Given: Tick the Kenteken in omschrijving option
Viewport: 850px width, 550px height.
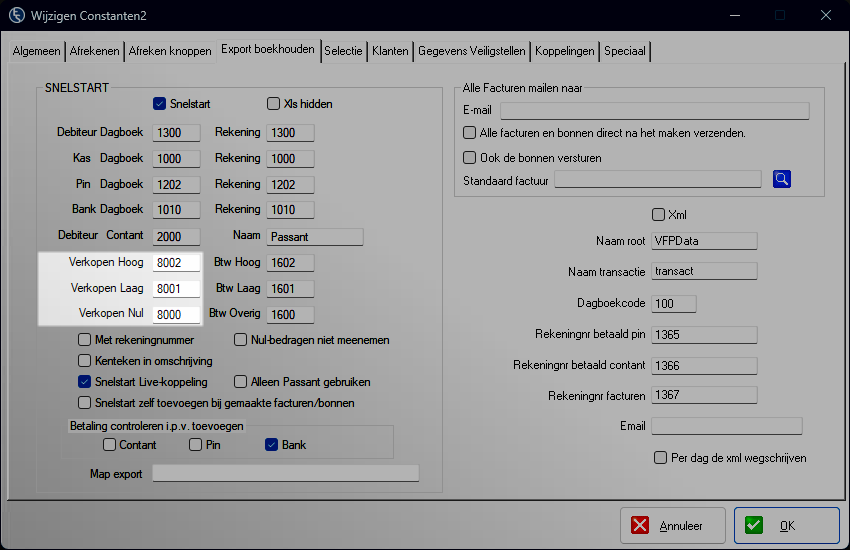Looking at the screenshot, I should (x=86, y=361).
